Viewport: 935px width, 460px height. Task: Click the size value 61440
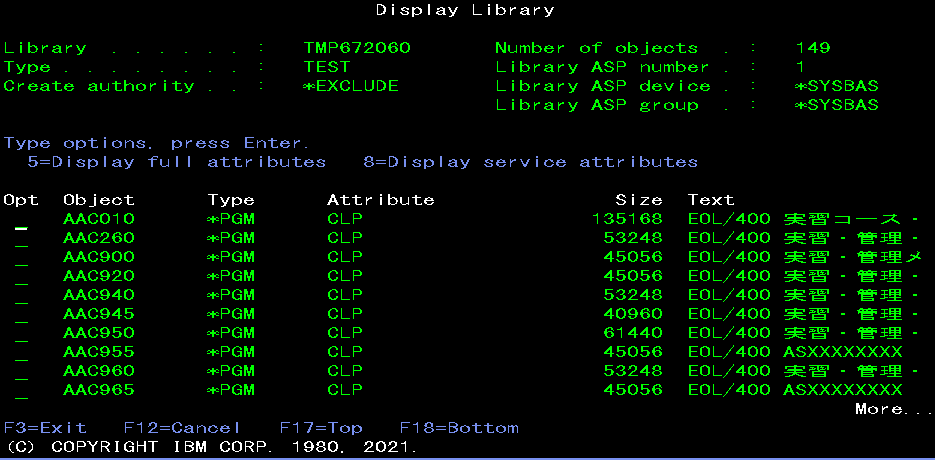633,333
